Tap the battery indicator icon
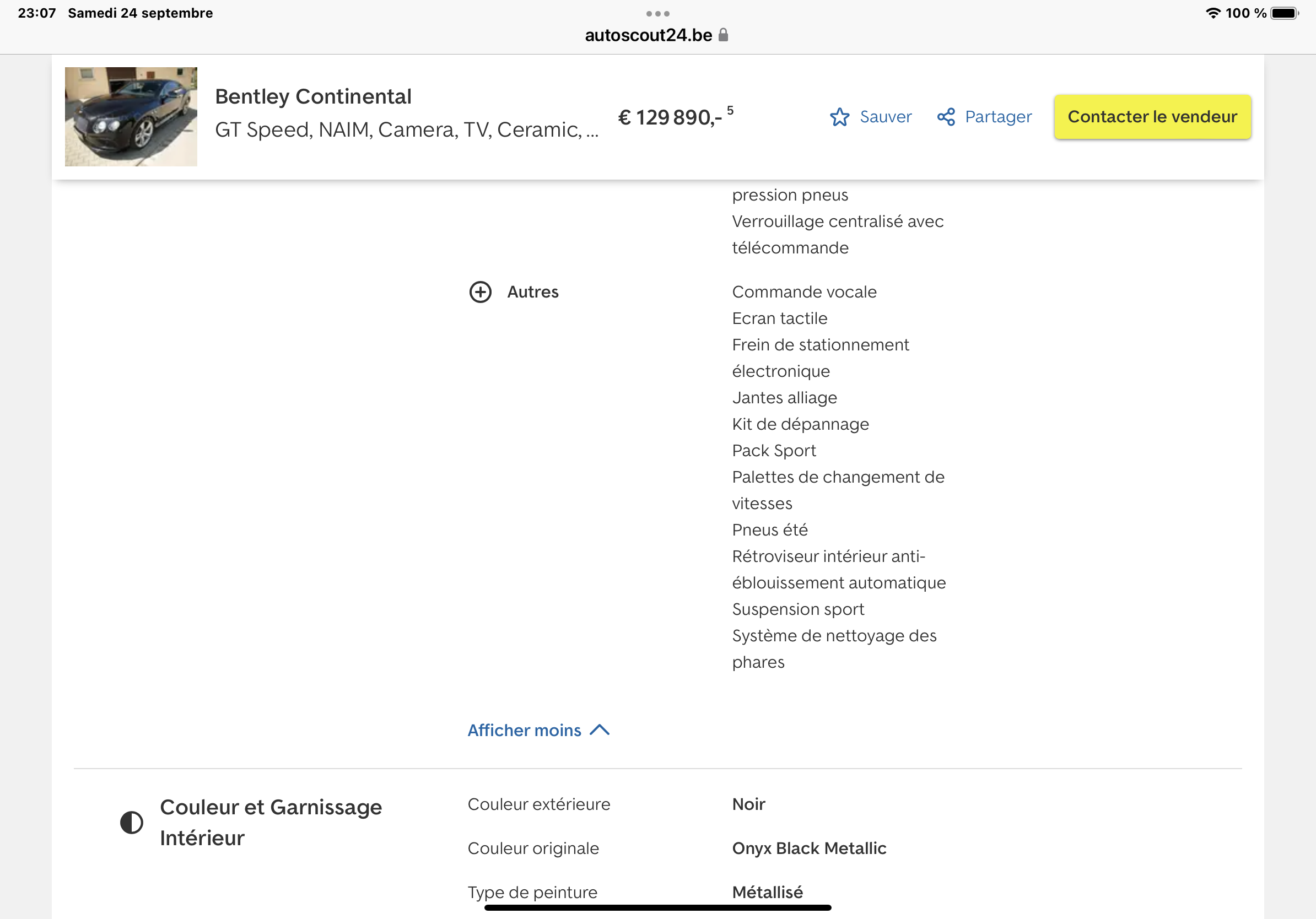 (1284, 13)
